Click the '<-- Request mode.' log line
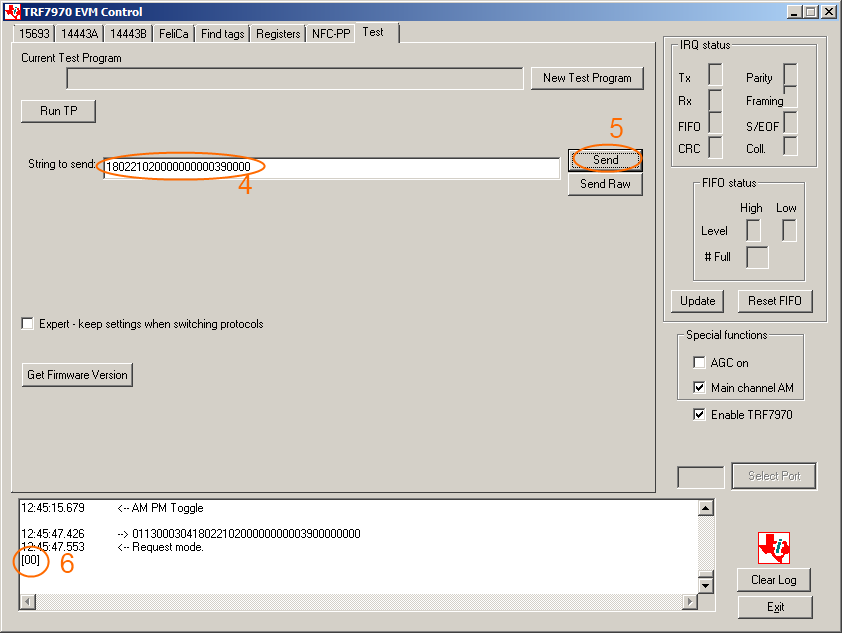This screenshot has height=633, width=842. tap(160, 547)
